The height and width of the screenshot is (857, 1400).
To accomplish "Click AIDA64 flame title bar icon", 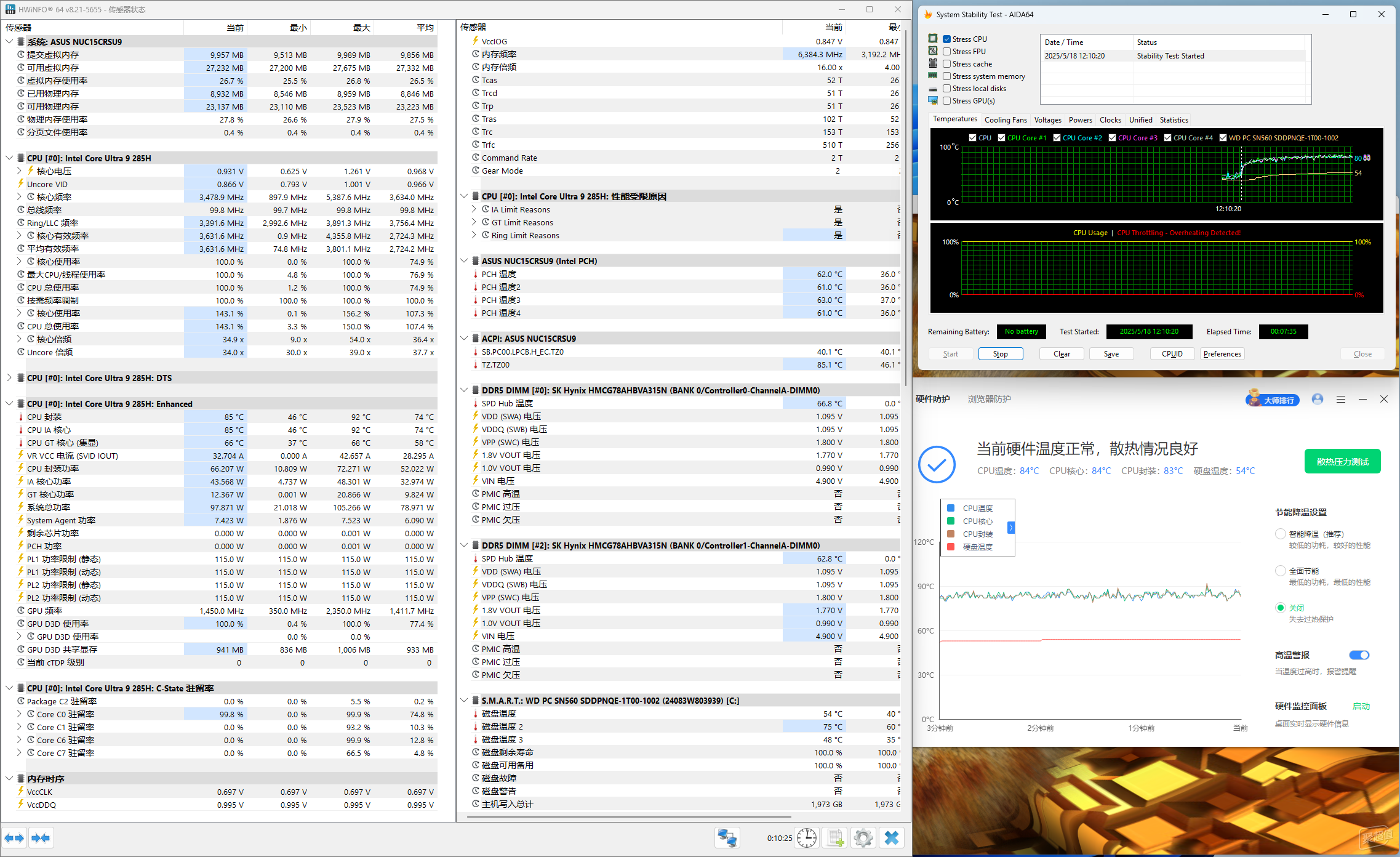I will coord(928,14).
